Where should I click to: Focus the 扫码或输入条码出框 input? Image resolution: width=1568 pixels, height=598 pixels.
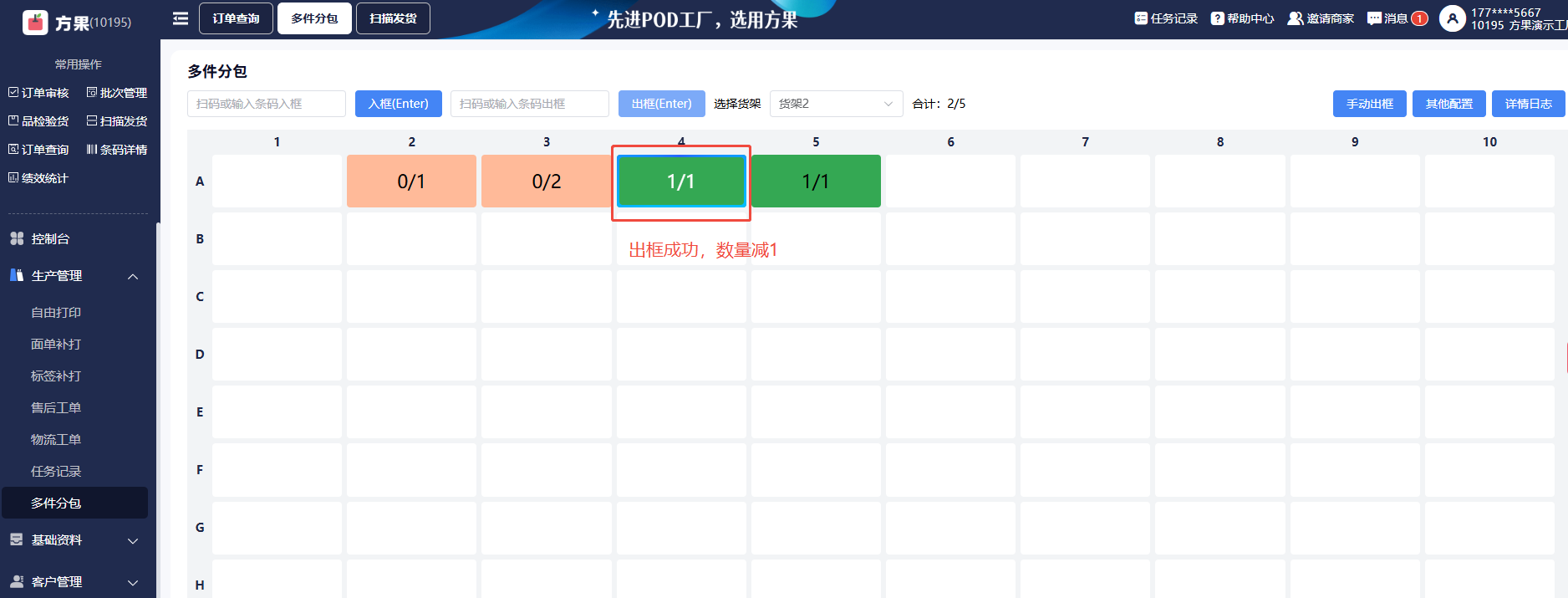point(530,104)
